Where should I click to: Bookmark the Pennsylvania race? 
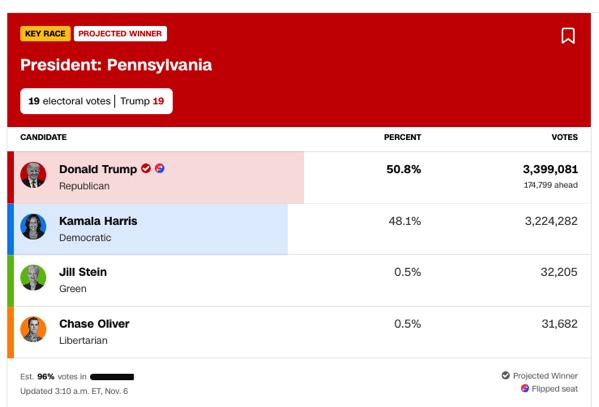[x=568, y=36]
